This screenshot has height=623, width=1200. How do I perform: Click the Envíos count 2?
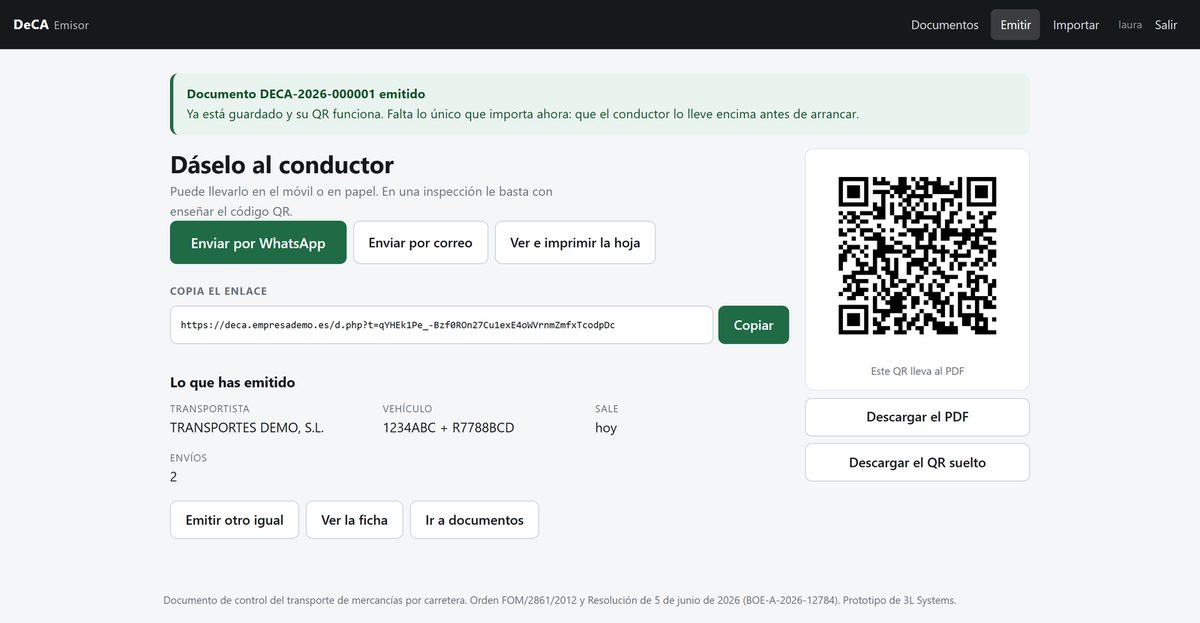coord(174,477)
